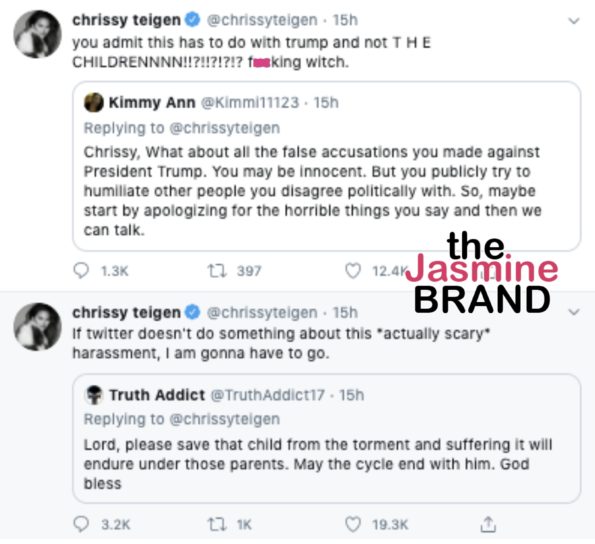Open replies on the first tweet (1.3K)
The image size is (595, 544).
81,271
